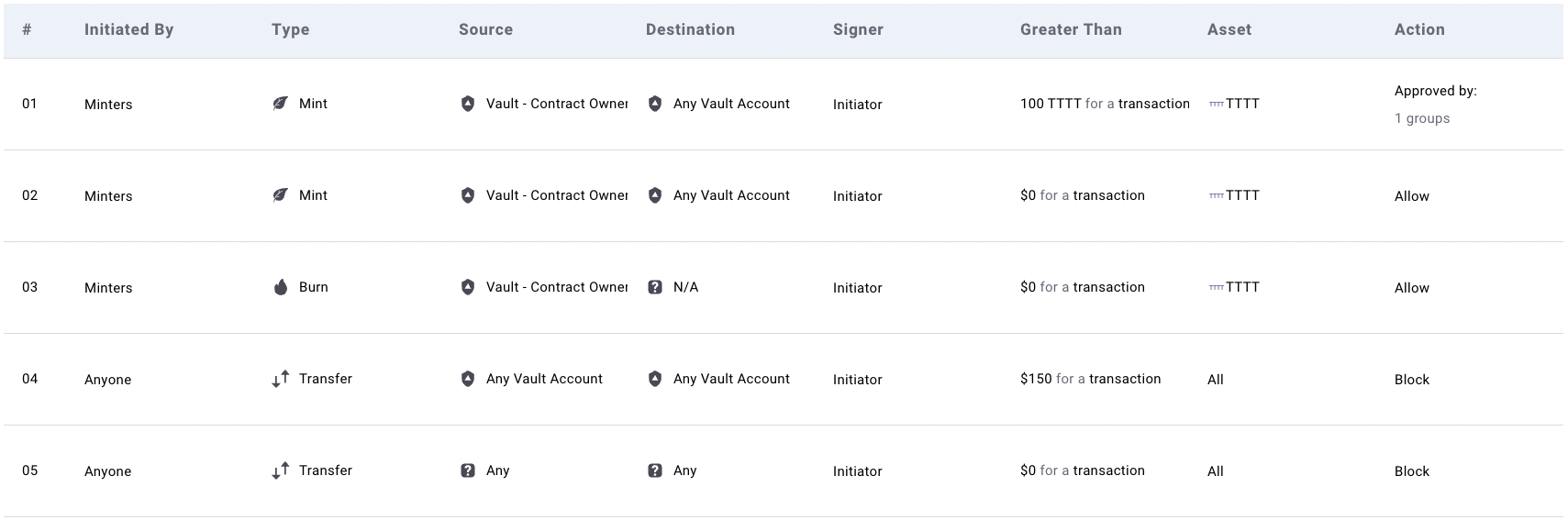Click the Allow action of rule 03

click(x=1412, y=288)
